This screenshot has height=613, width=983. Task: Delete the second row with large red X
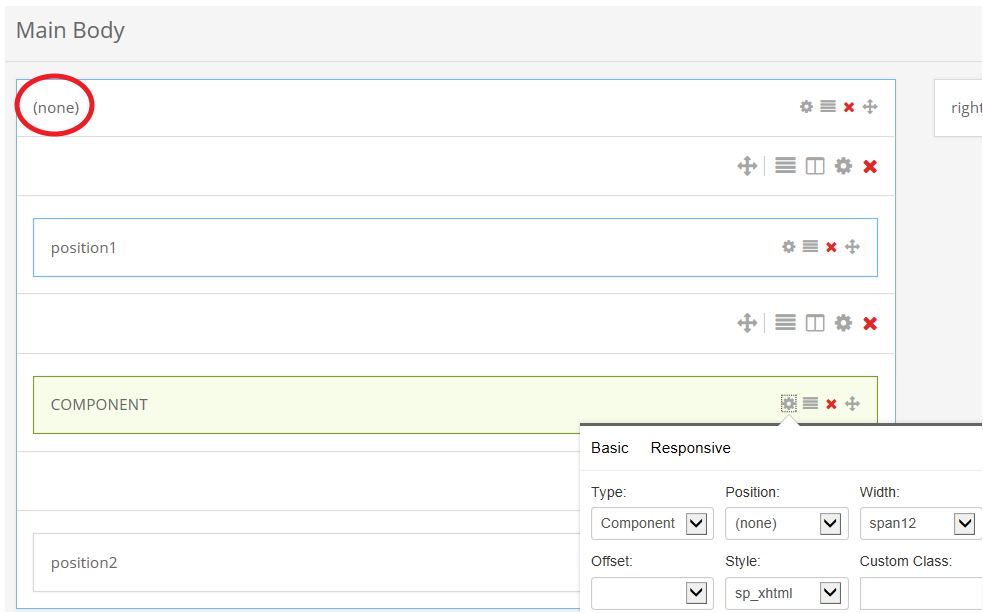coord(870,323)
